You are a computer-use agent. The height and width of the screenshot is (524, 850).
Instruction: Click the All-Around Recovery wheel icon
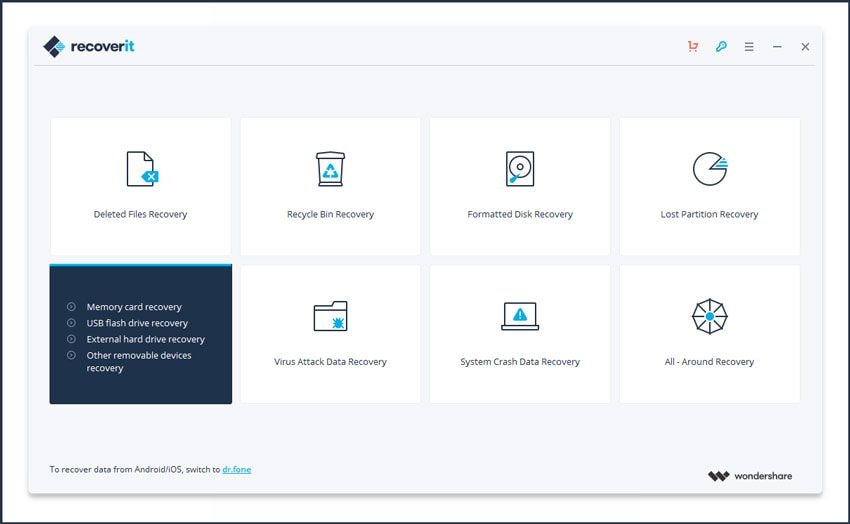(x=710, y=316)
